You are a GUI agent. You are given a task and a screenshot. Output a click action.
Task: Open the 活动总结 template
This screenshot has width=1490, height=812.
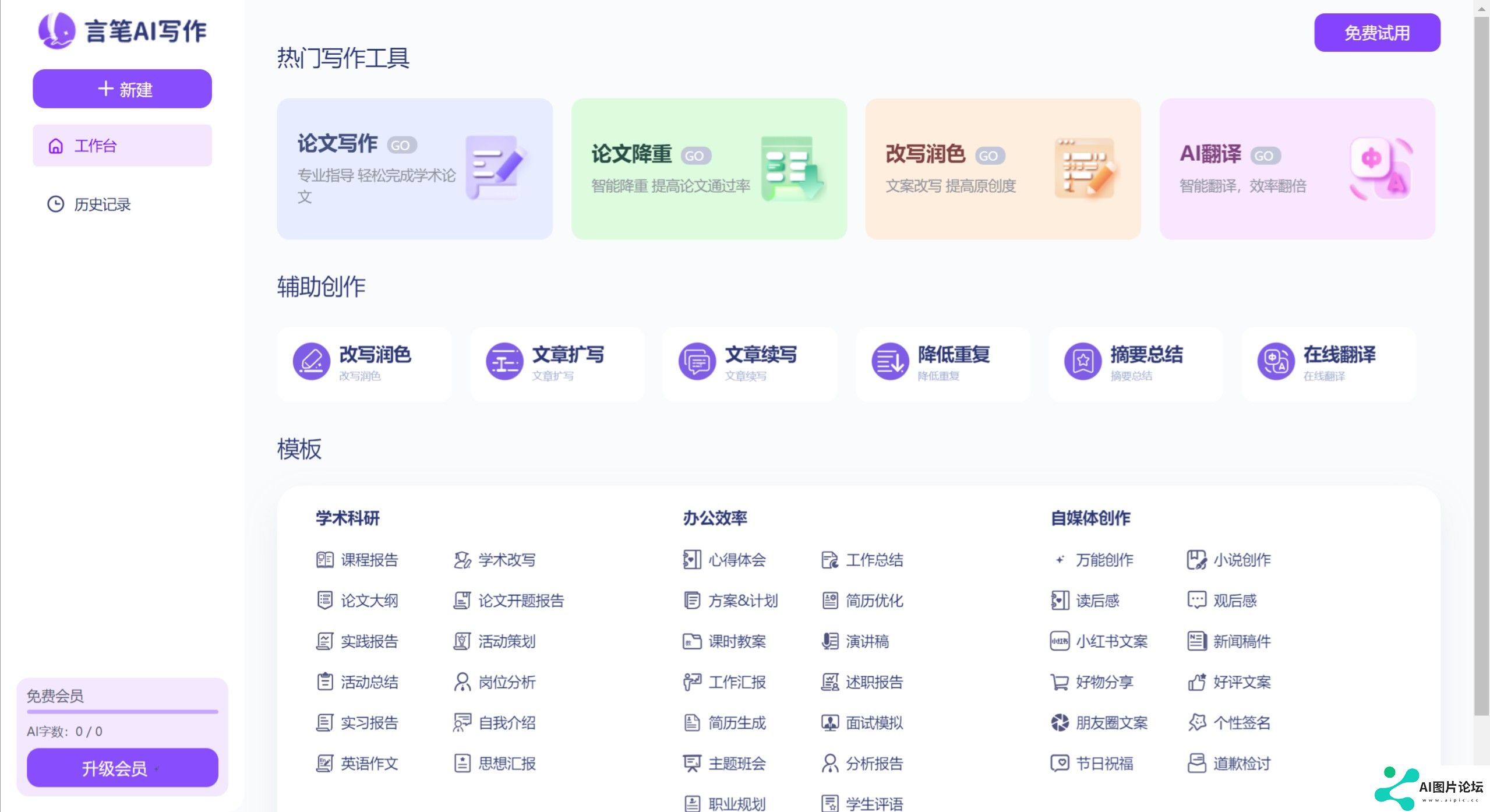pos(357,682)
